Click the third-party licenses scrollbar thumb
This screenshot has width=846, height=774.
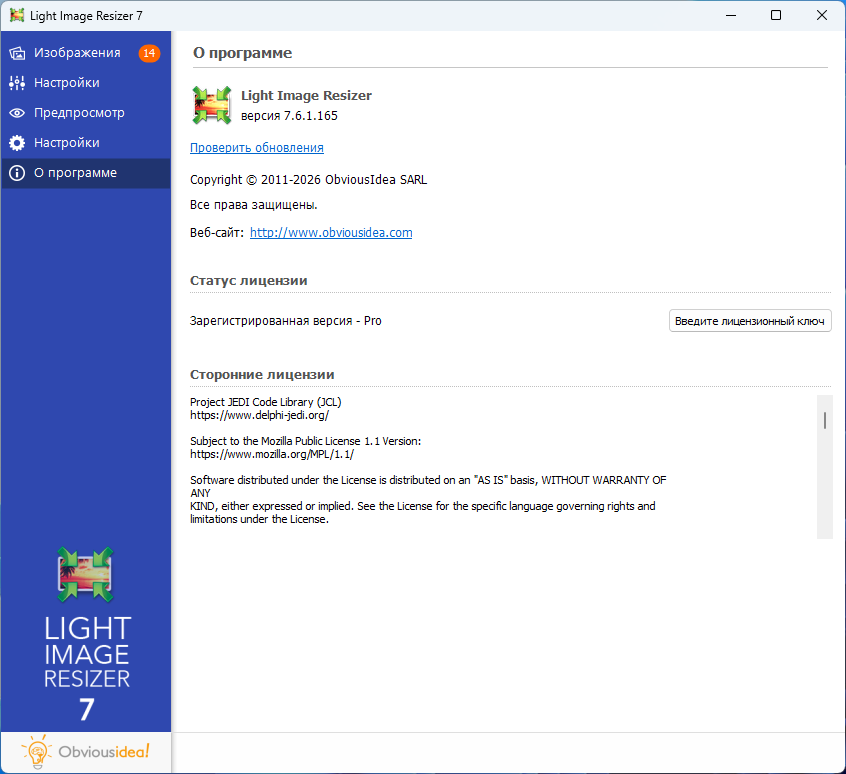(x=825, y=420)
